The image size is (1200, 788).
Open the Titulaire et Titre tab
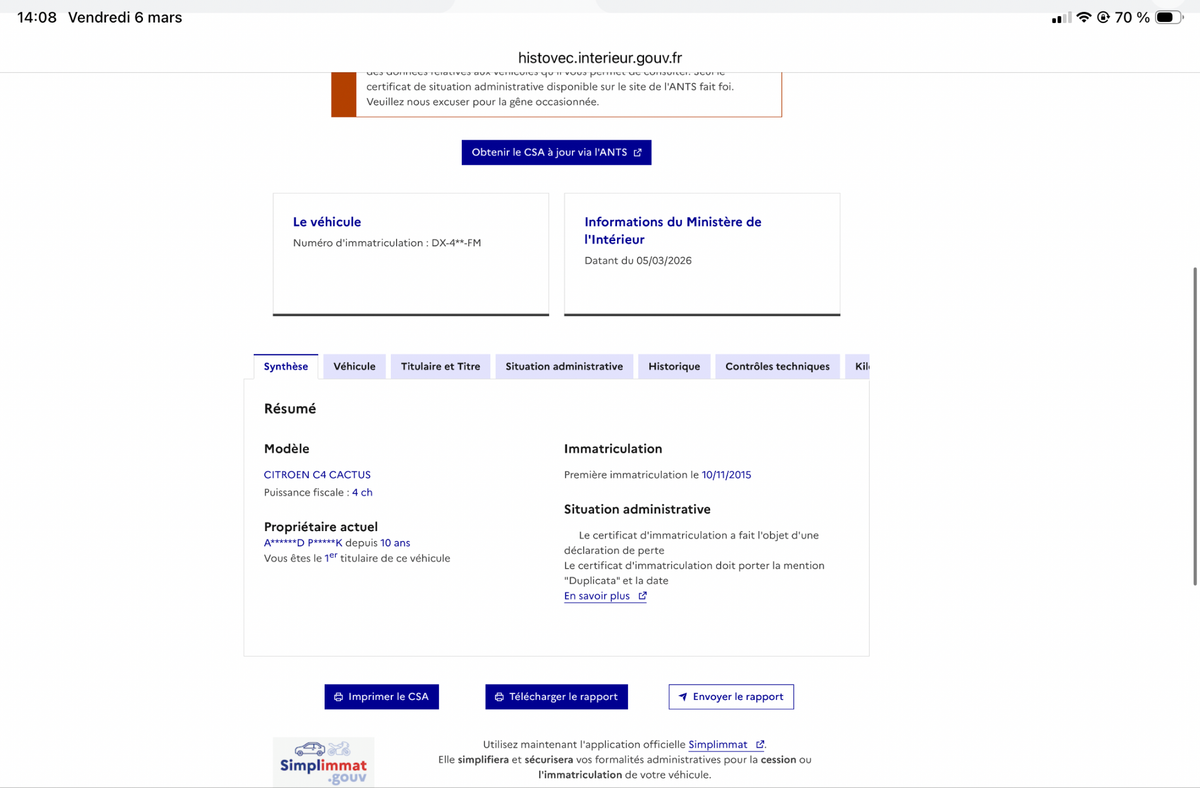point(440,367)
